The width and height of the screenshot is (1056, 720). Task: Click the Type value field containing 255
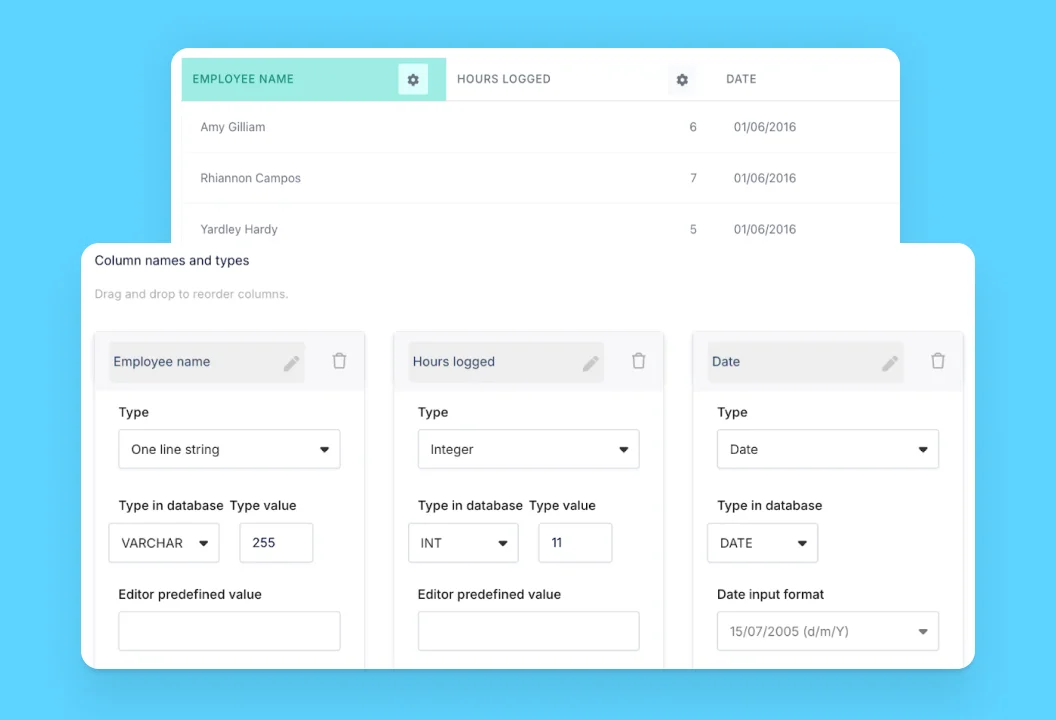(276, 543)
